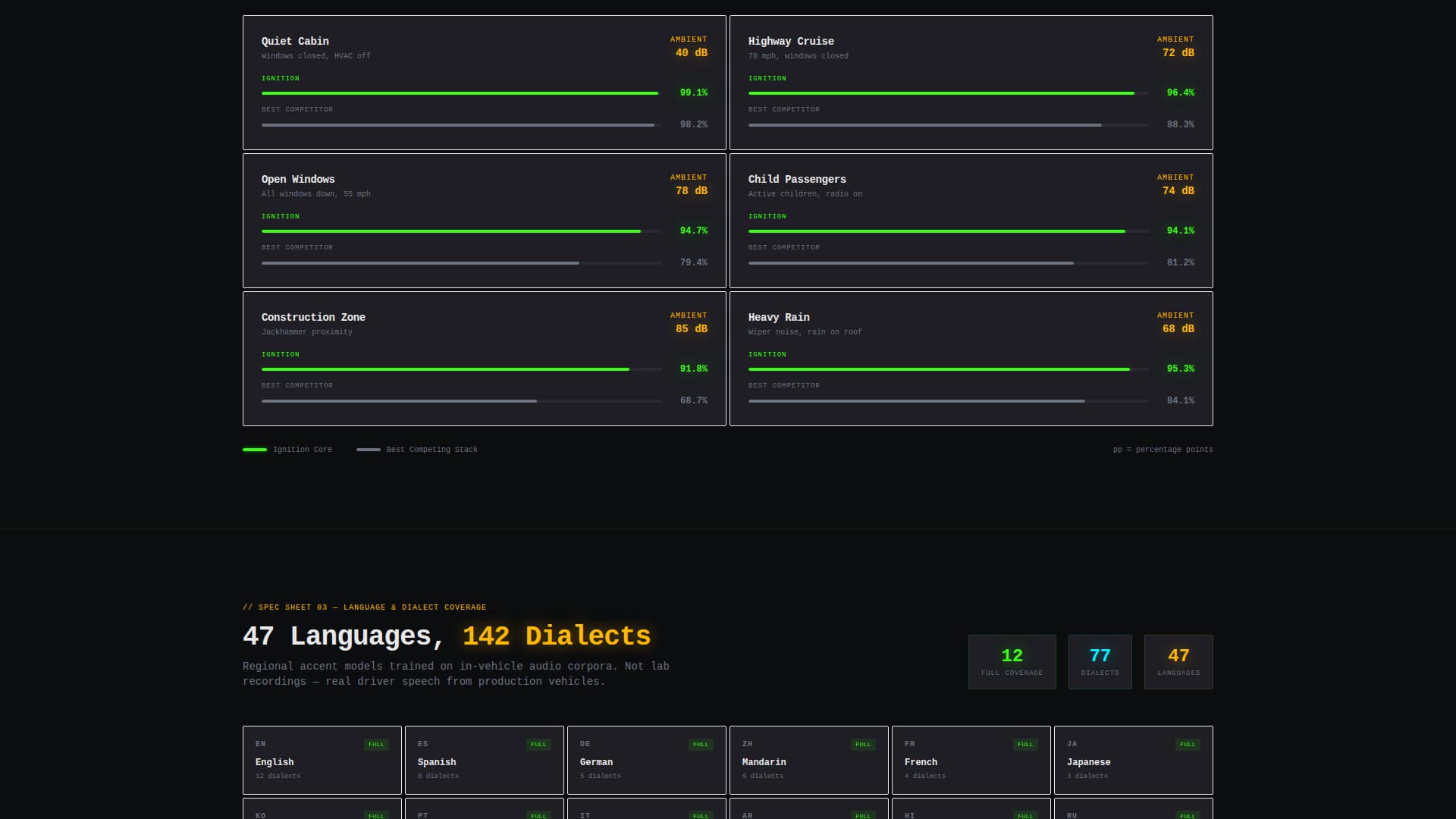Open the Mandarin language name
Screen dimensions: 1456x819
[764, 762]
